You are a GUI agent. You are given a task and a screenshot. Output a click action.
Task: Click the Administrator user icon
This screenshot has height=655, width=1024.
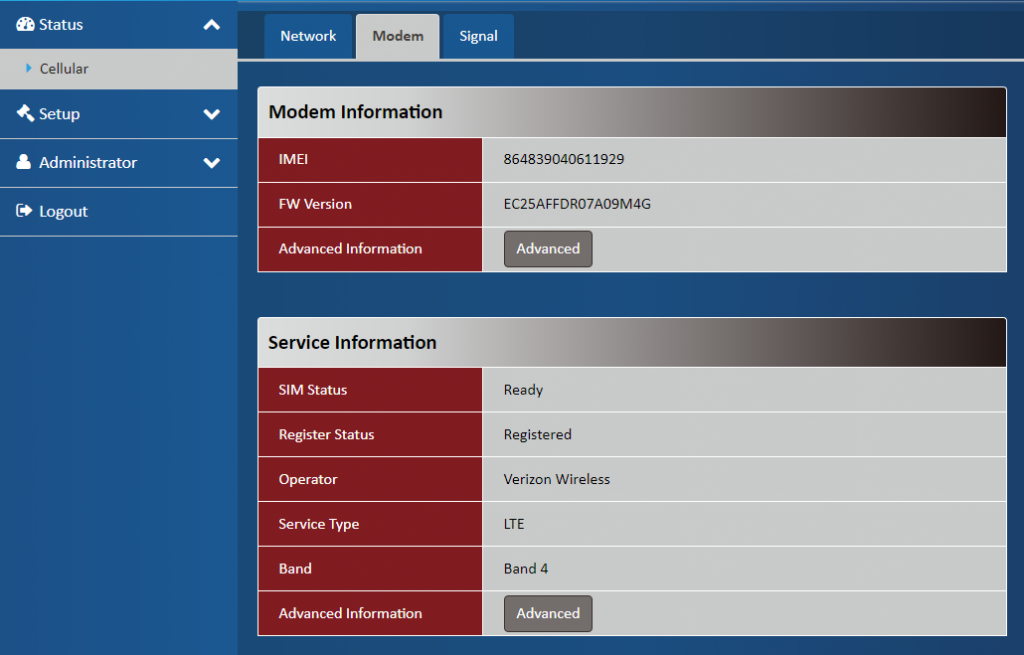click(x=25, y=162)
